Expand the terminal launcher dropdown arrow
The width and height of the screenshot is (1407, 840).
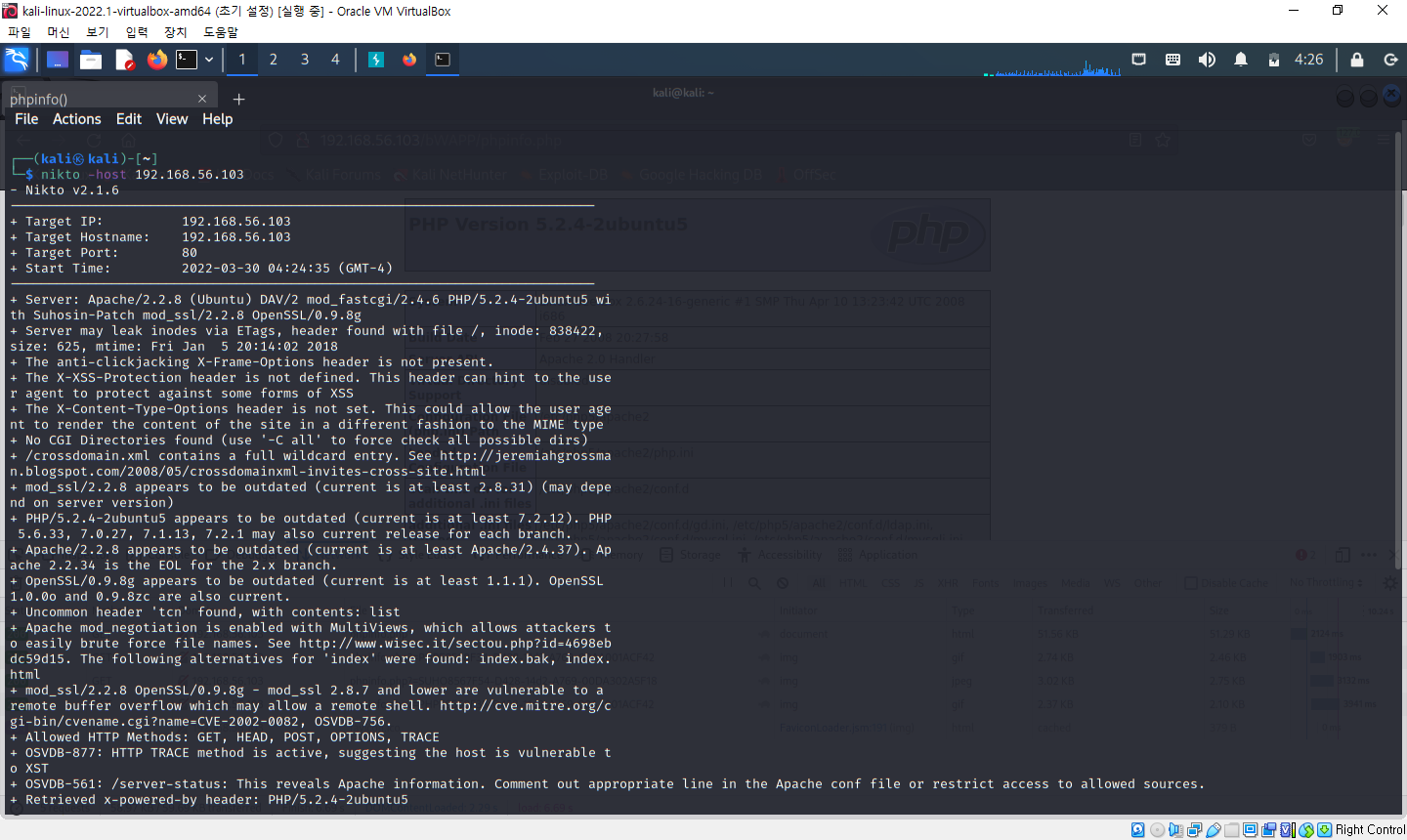209,60
